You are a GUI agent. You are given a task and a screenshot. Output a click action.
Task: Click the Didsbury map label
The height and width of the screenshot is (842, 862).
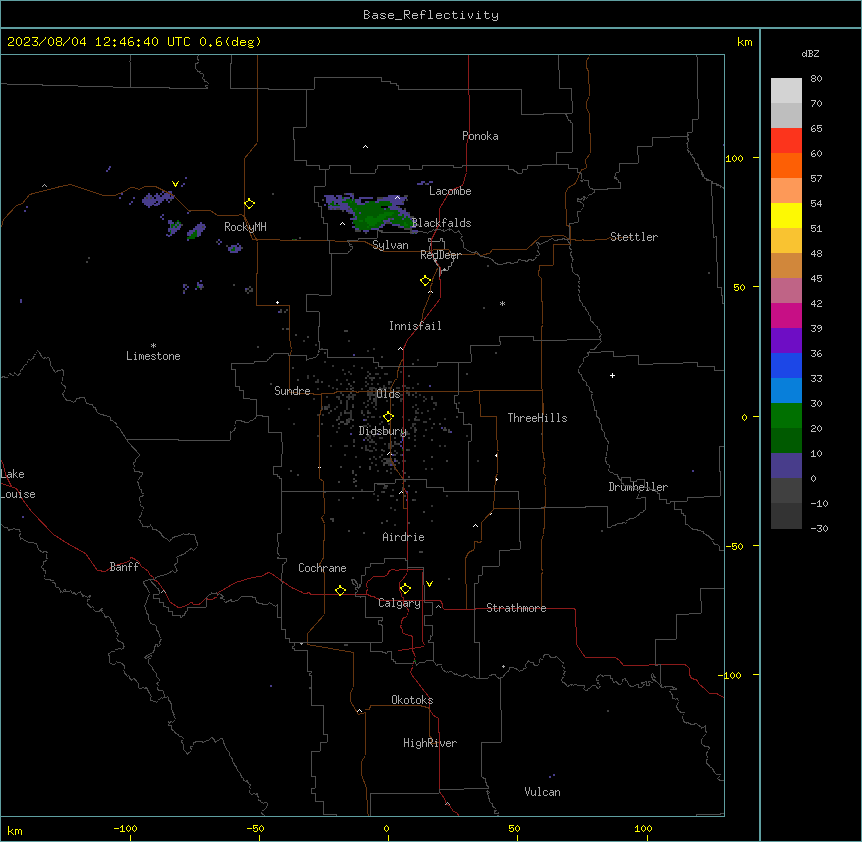coord(383,431)
